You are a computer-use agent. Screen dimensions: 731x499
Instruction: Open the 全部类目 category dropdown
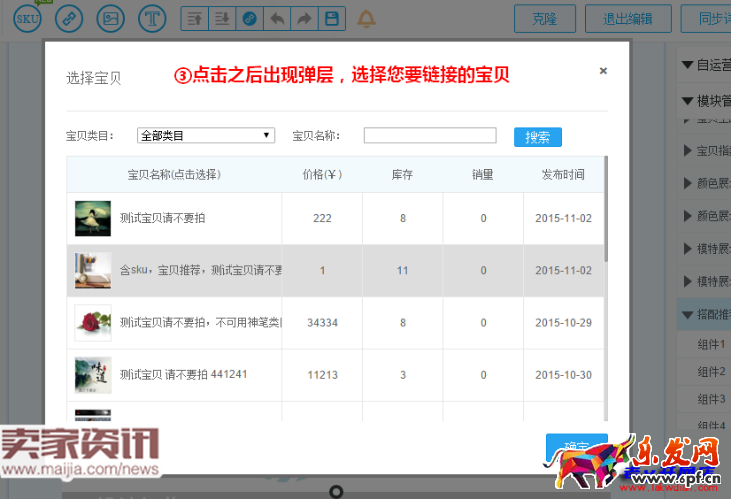(x=206, y=135)
